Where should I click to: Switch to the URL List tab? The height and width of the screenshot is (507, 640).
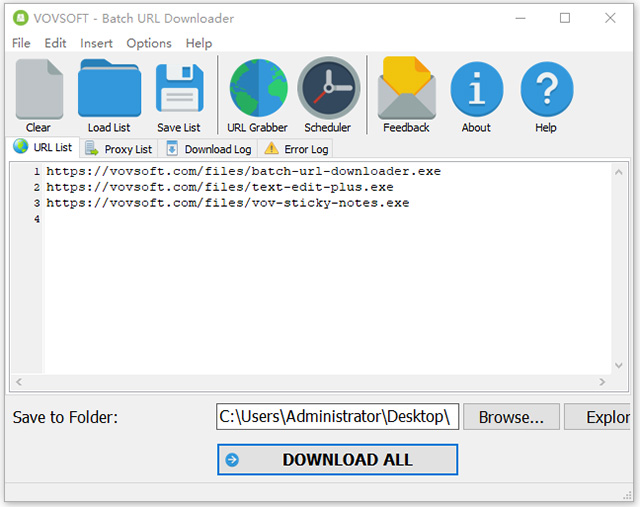[42, 147]
